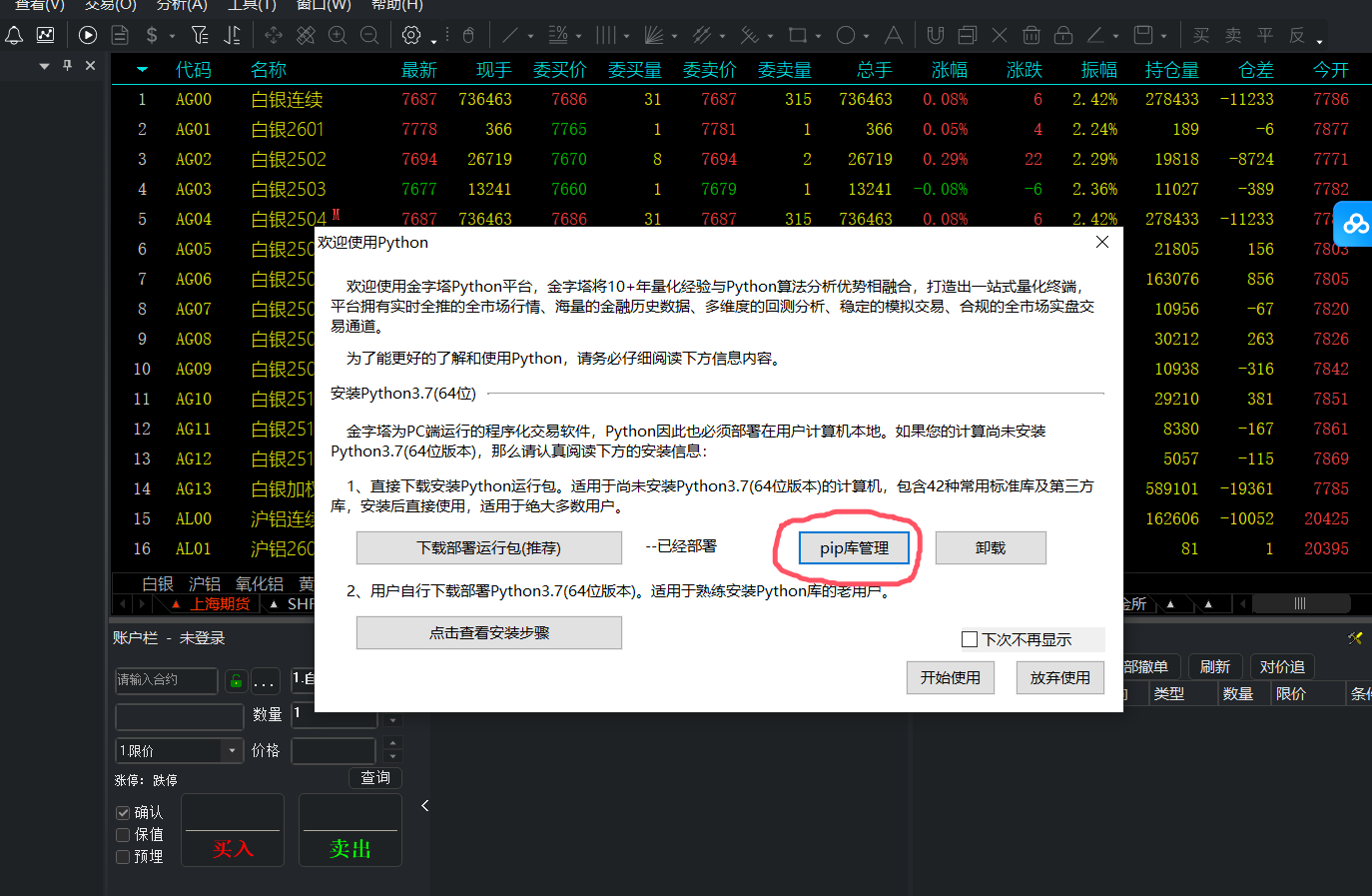Open the settings gear icon in the toolbar
This screenshot has width=1372, height=896.
point(410,35)
